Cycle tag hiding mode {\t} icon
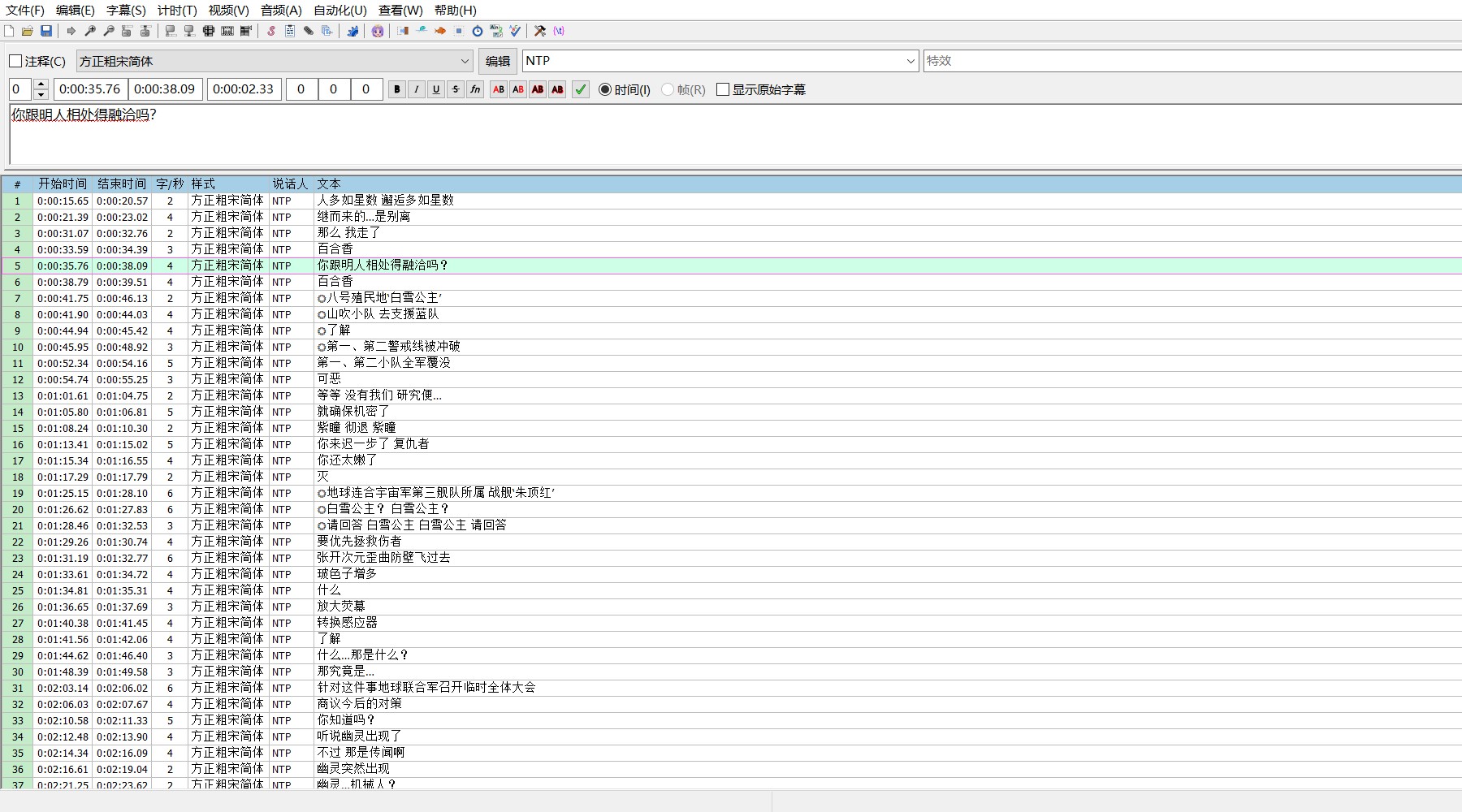This screenshot has height=812, width=1462. (x=559, y=31)
